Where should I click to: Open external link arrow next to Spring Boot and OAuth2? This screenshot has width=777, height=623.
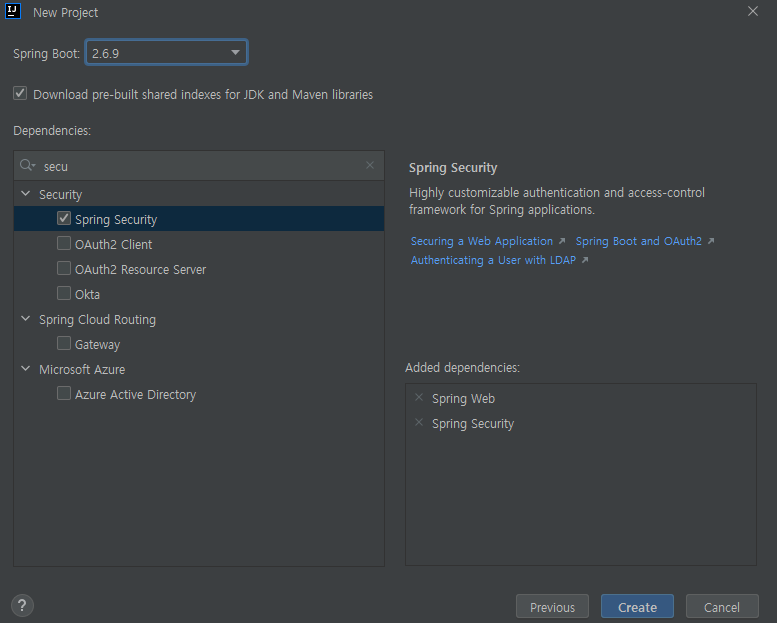[711, 241]
